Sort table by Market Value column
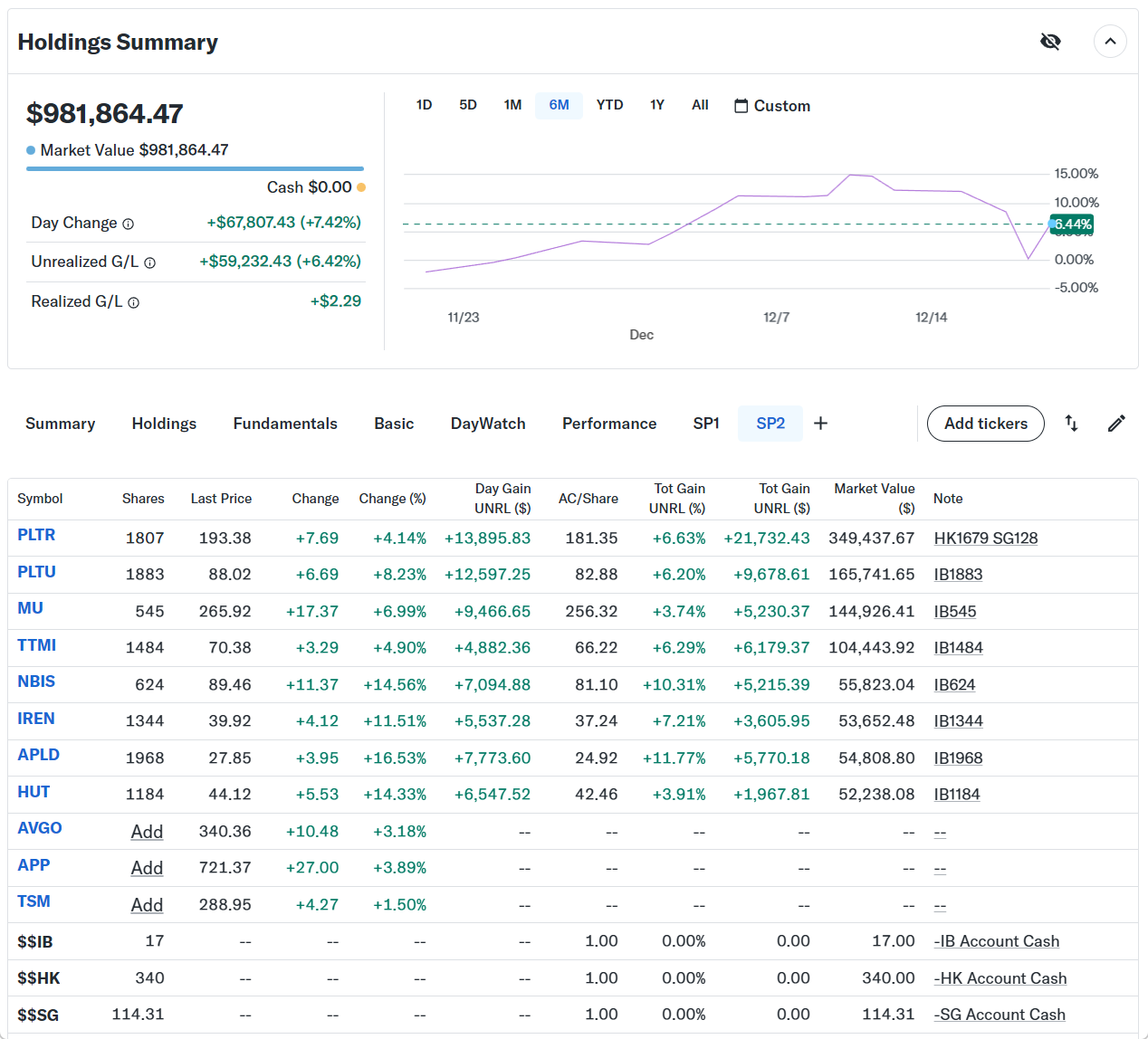 click(874, 498)
